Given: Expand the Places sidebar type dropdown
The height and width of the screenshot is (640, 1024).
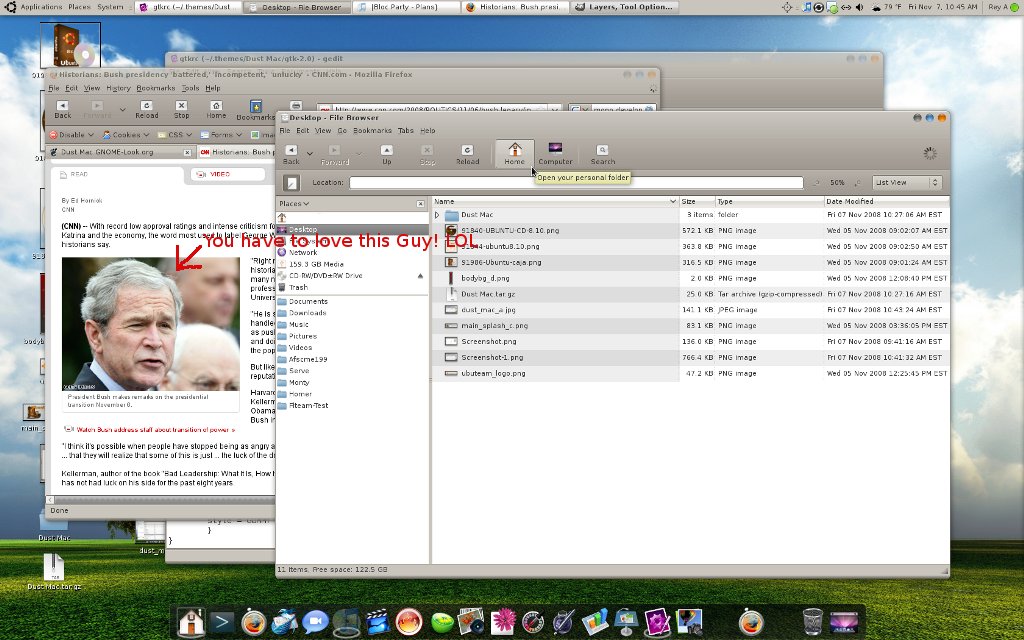Looking at the screenshot, I should [x=294, y=204].
